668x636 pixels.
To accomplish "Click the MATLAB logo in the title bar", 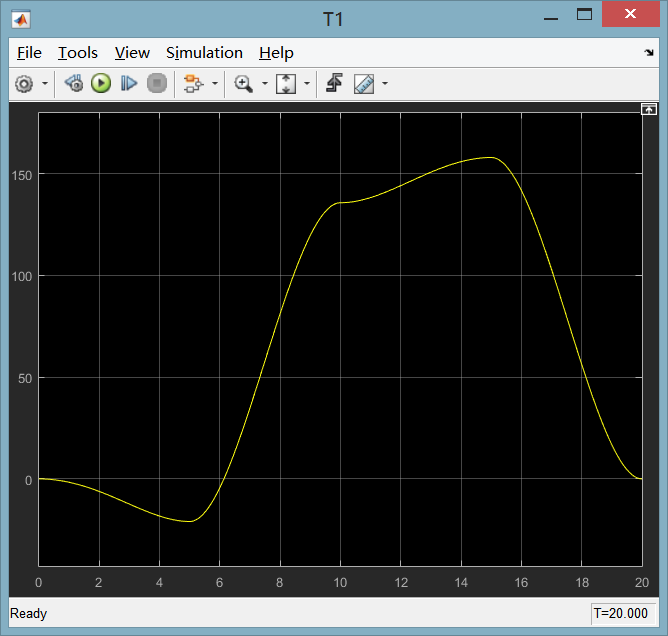I will [21, 20].
